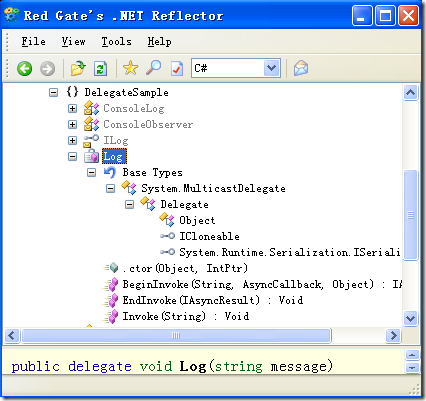The width and height of the screenshot is (426, 401).
Task: Click horizontal scrollbar right arrow
Action: (394, 335)
